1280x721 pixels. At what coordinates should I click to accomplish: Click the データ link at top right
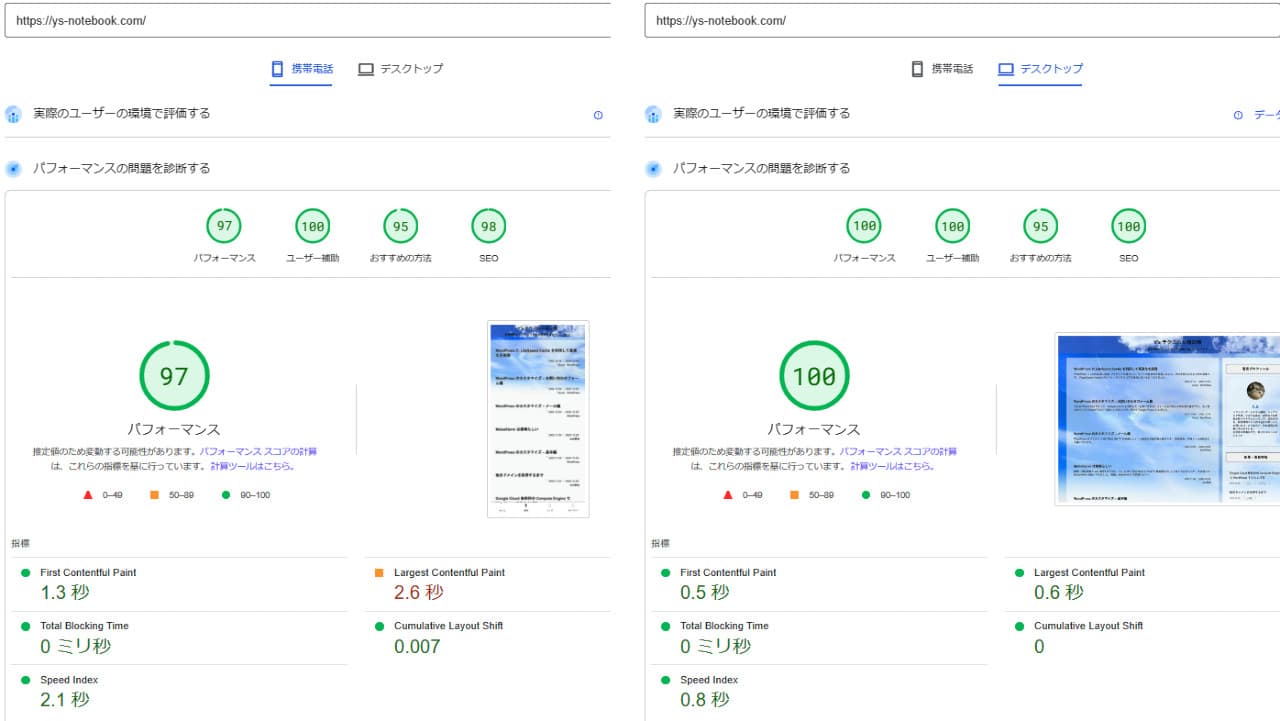1267,115
